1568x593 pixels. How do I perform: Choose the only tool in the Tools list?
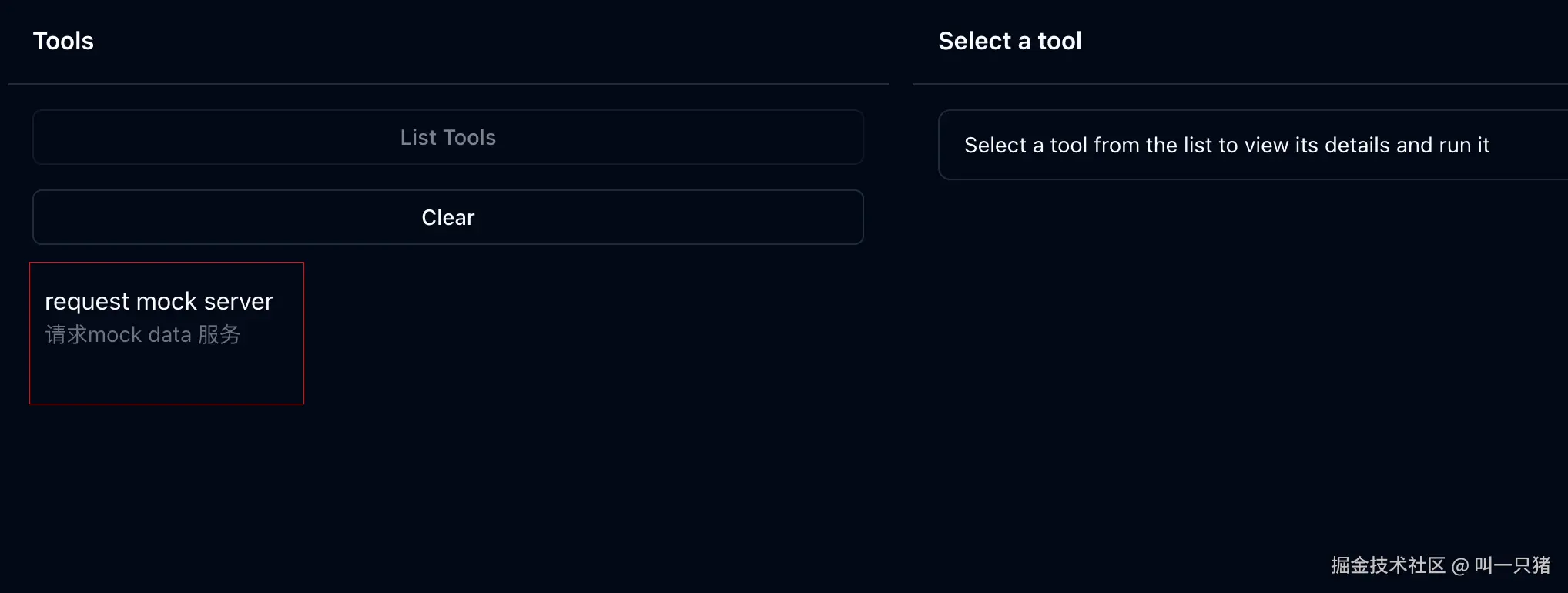[x=166, y=332]
